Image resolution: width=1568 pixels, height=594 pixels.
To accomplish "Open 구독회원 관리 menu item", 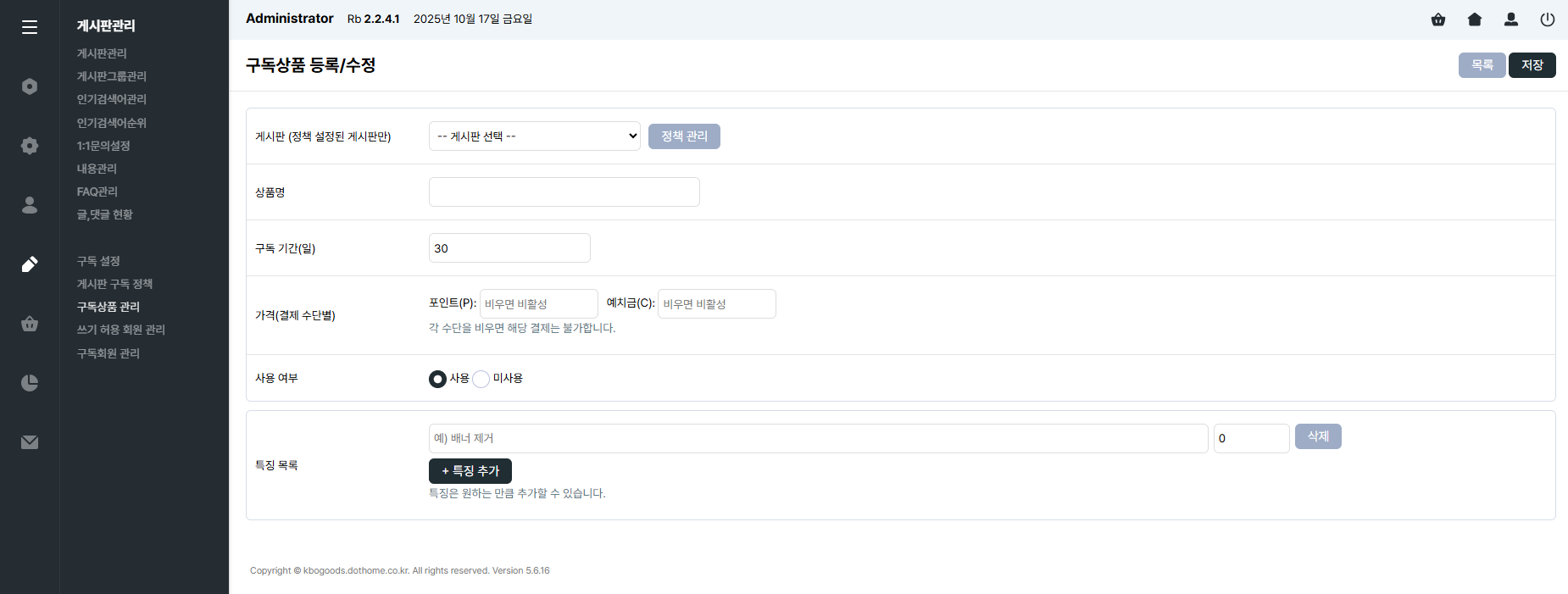I will click(x=108, y=353).
